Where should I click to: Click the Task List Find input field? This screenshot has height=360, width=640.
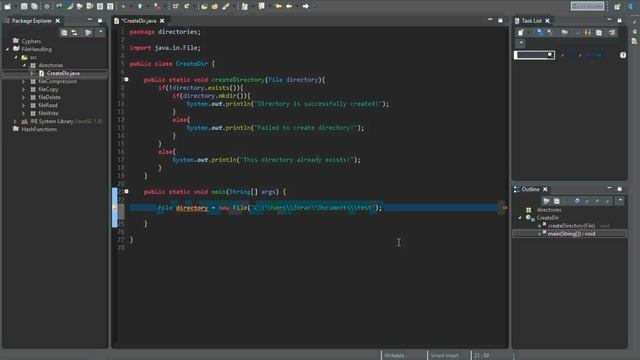[x=534, y=55]
